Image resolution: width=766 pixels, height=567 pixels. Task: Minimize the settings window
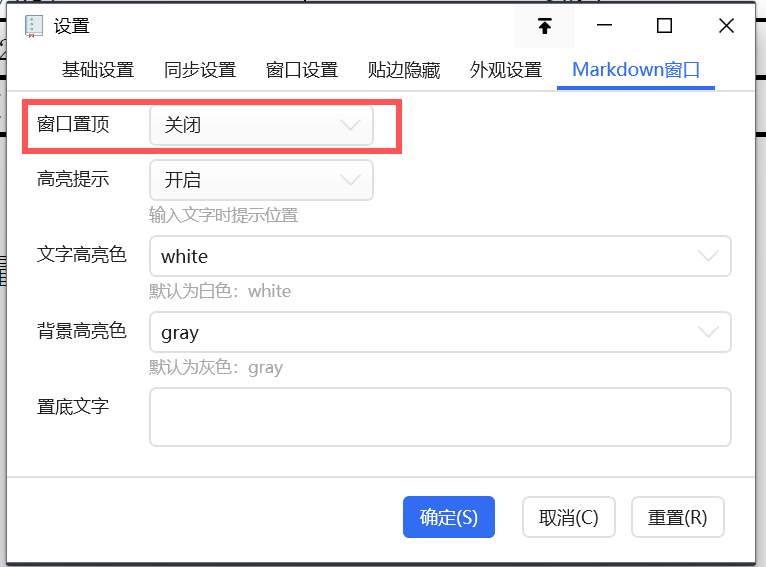coord(604,26)
